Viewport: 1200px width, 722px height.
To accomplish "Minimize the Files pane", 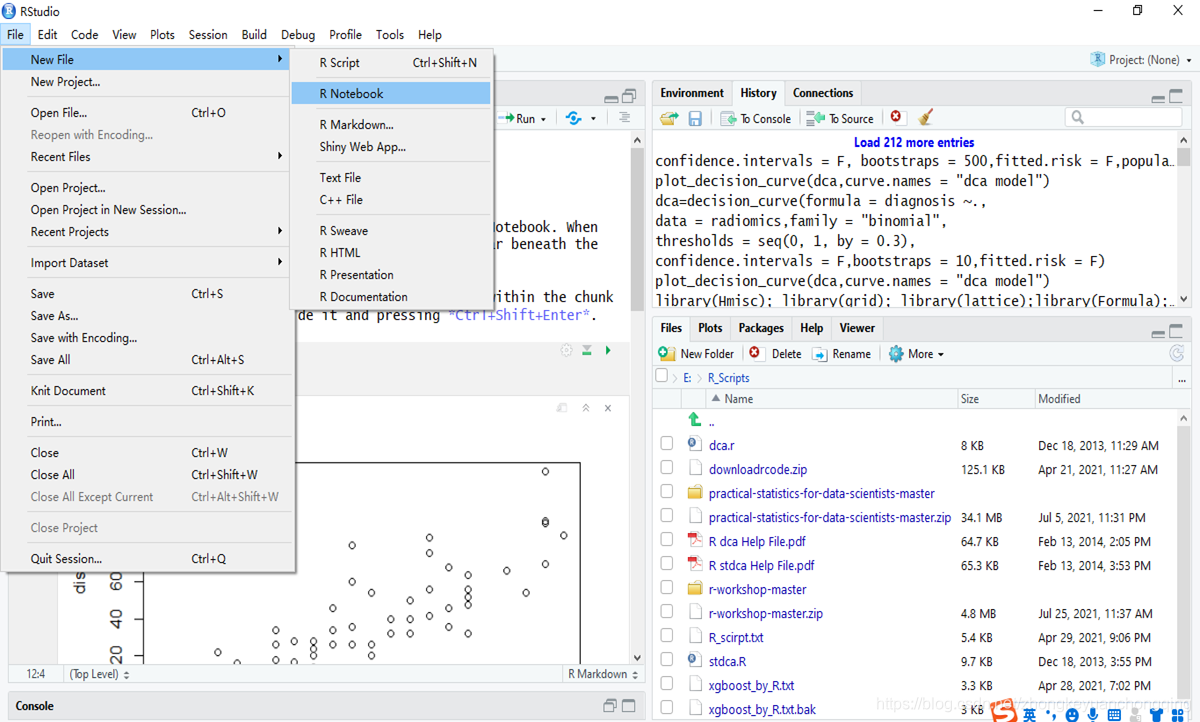I will point(1158,332).
